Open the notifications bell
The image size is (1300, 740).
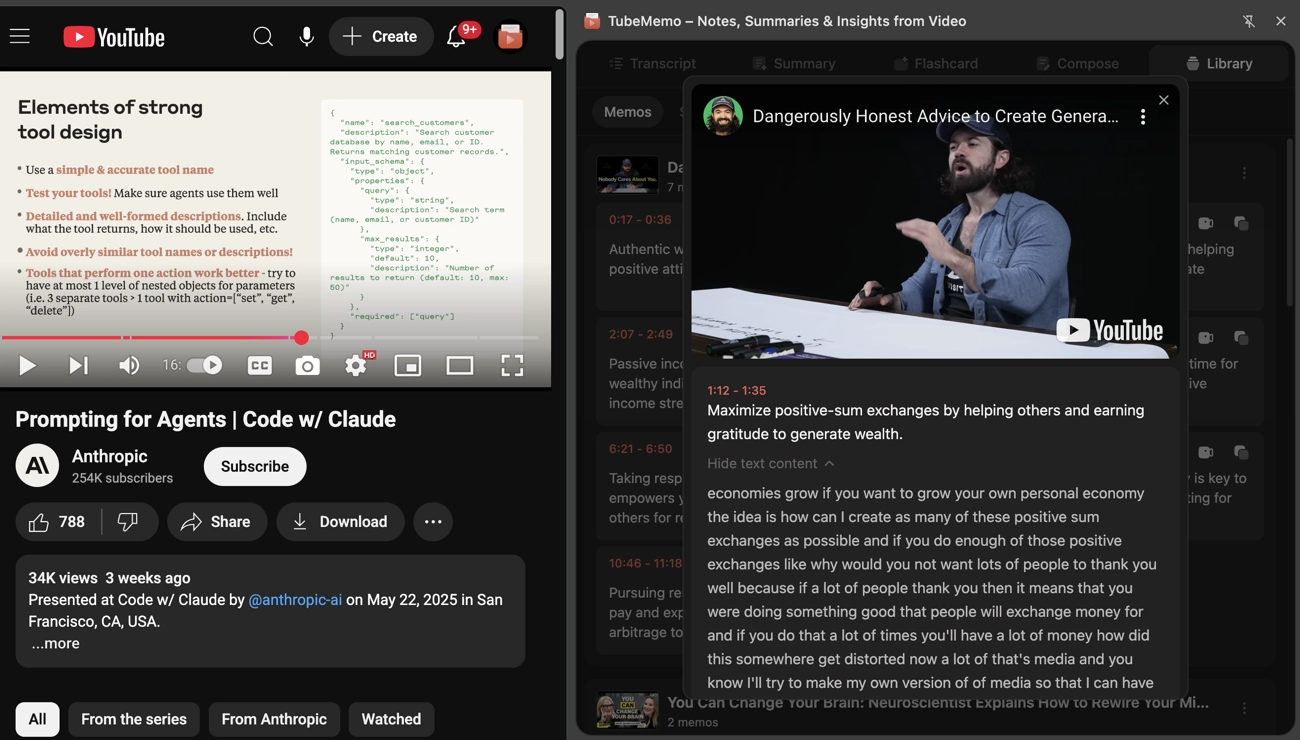456,37
